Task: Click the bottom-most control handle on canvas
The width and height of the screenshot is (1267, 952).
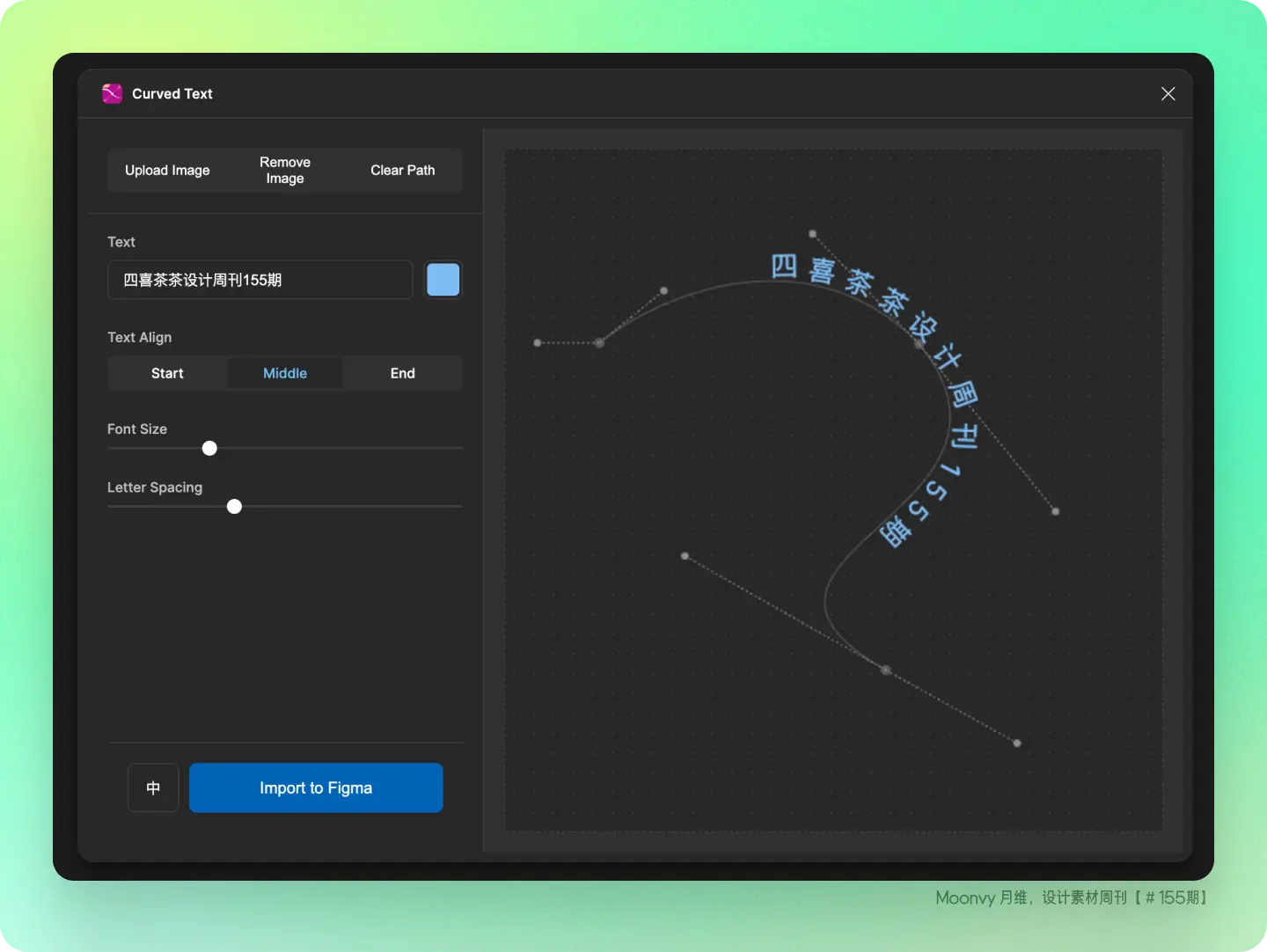Action: point(1017,743)
